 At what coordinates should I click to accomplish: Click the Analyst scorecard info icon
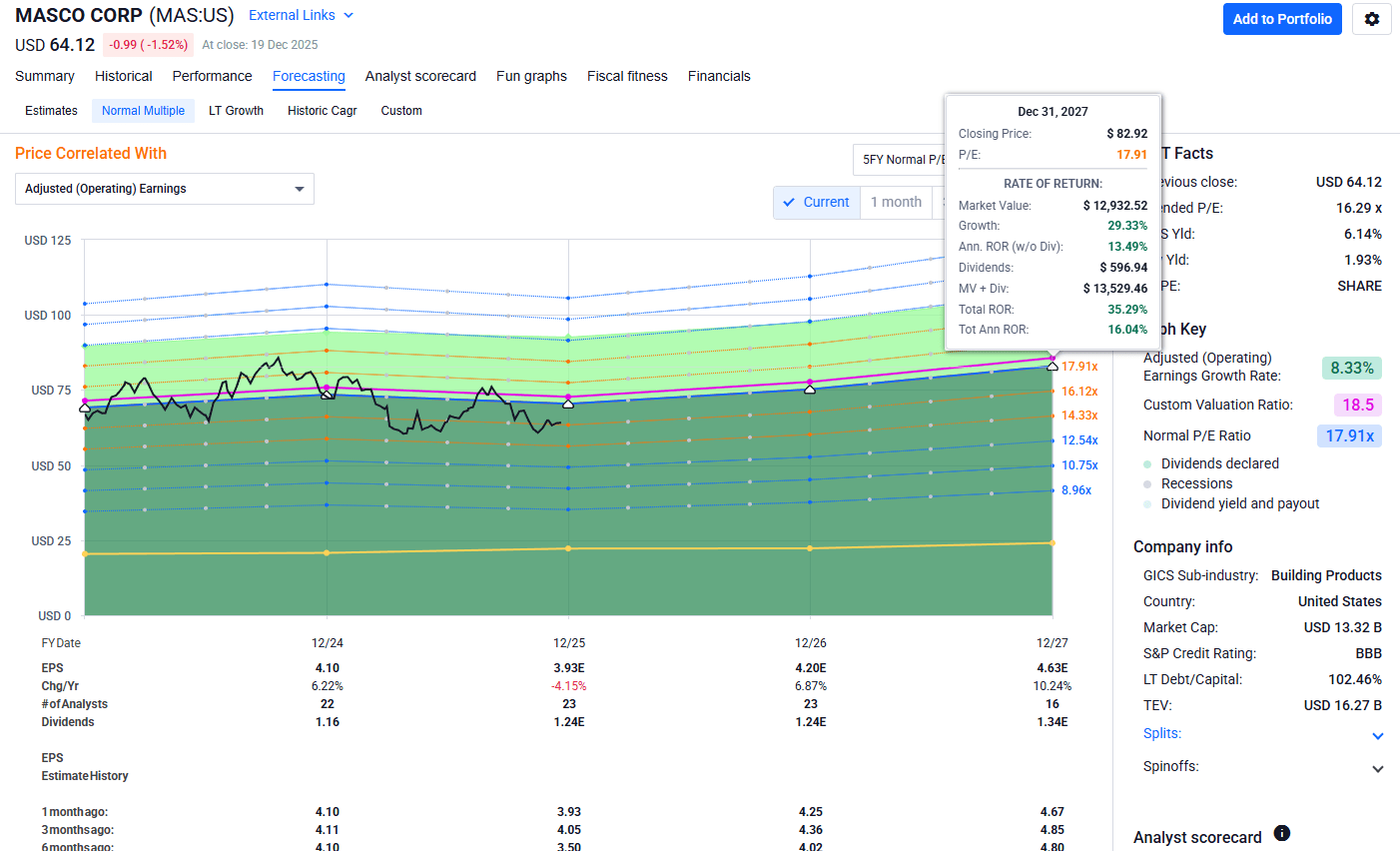point(1282,833)
